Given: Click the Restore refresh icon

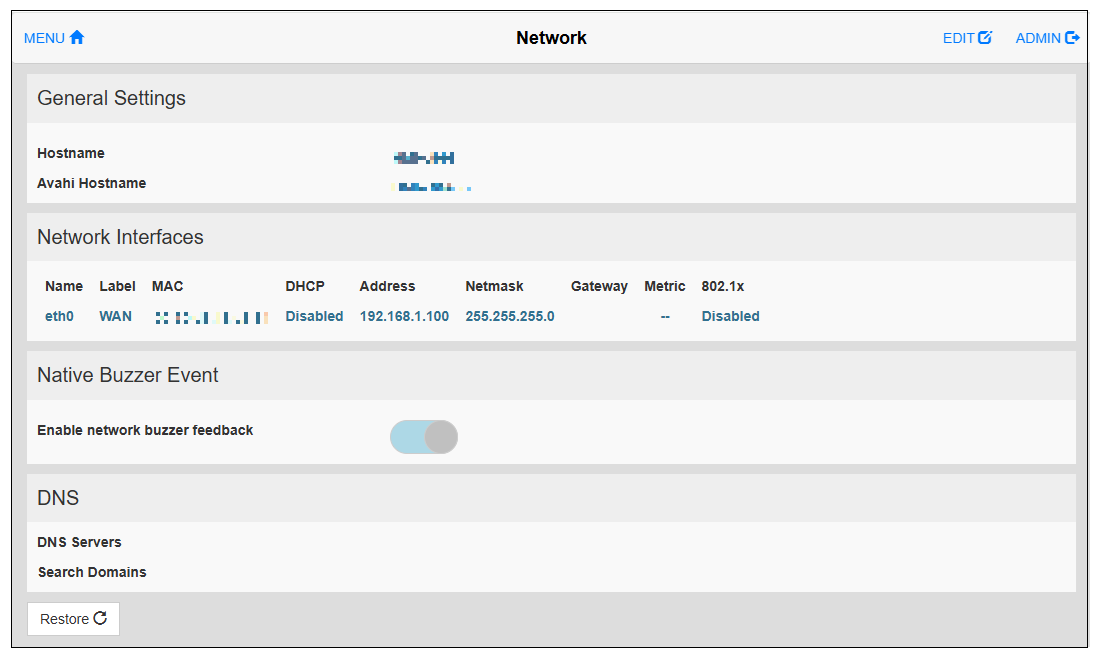Looking at the screenshot, I should [100, 619].
